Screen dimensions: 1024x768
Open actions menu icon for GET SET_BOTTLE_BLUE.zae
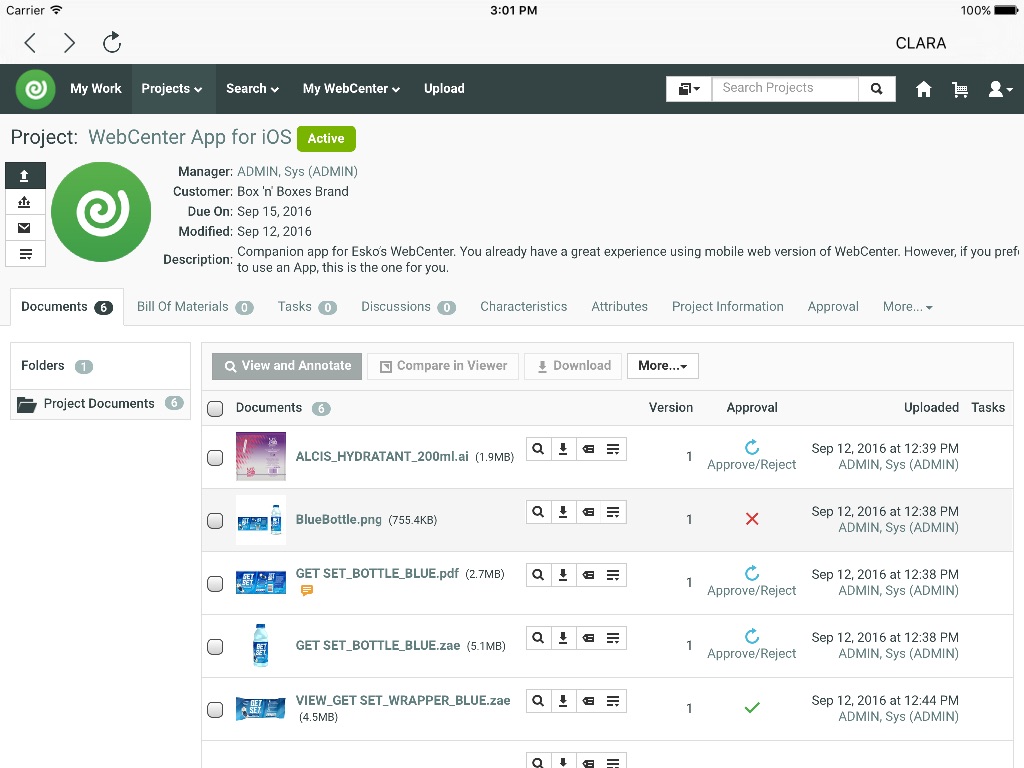click(613, 638)
